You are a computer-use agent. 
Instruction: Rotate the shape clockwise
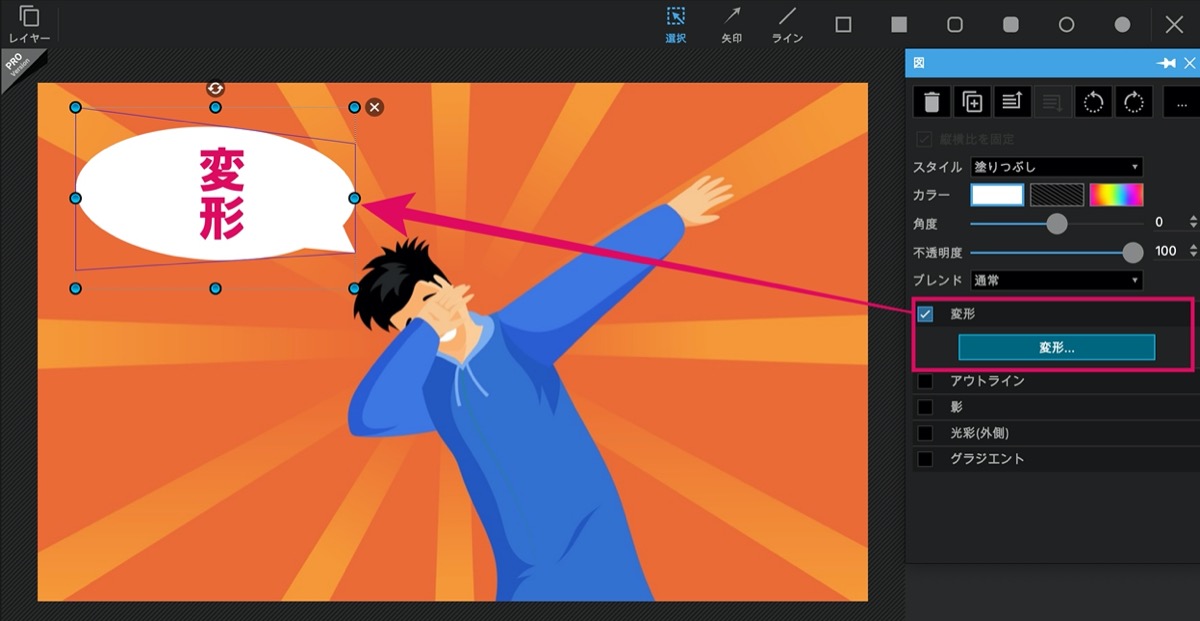1134,102
